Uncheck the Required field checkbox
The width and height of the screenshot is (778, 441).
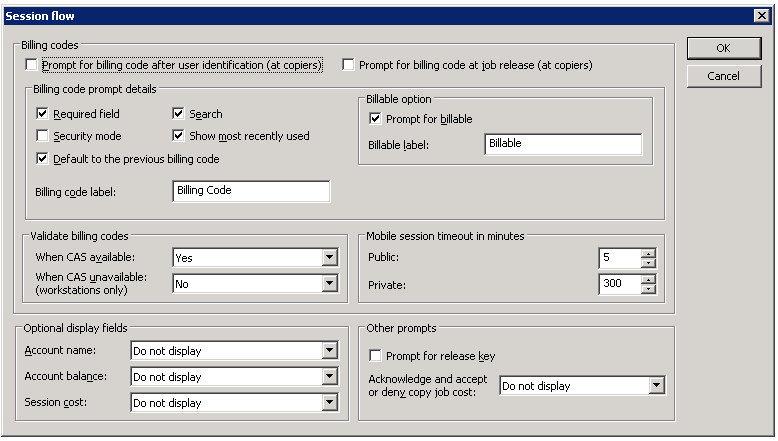click(42, 115)
